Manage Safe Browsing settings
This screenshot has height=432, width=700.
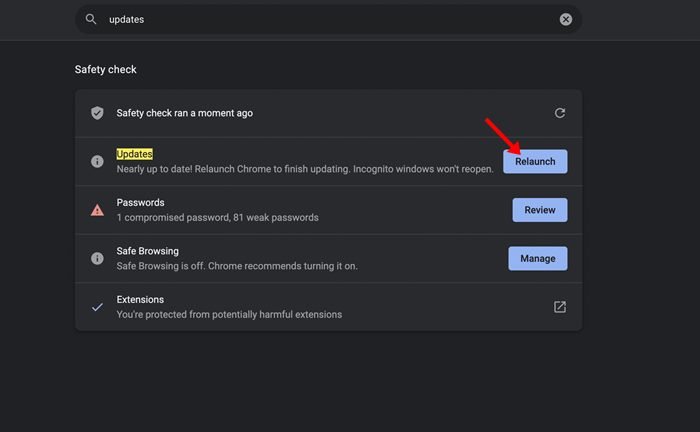(x=537, y=258)
